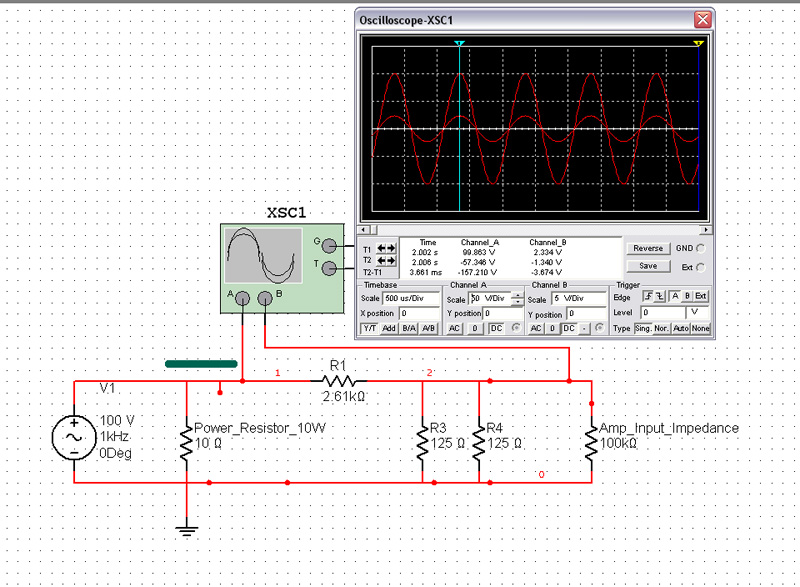Move cursor T2 left with its arrow
Image resolution: width=800 pixels, height=587 pixels.
(381, 261)
